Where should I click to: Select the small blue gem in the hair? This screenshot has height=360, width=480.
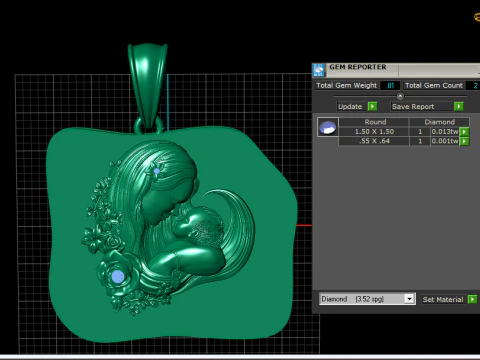click(x=157, y=171)
